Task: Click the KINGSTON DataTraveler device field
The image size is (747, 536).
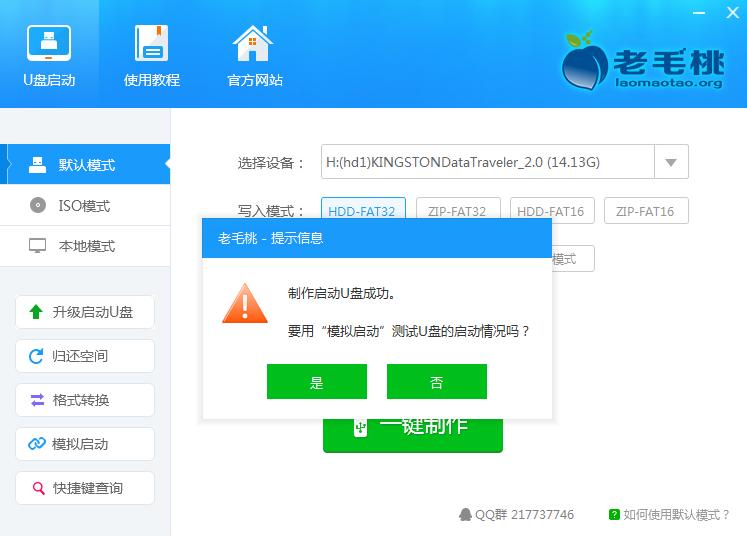Action: point(488,162)
